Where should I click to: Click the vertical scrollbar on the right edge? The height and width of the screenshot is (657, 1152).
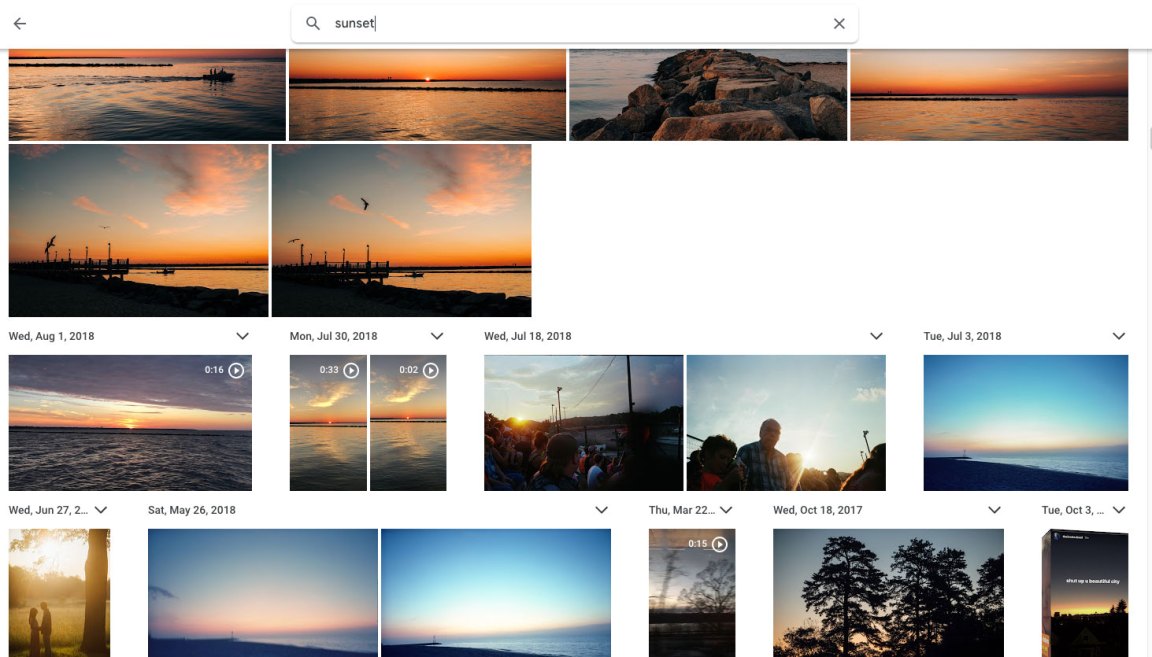click(1149, 137)
